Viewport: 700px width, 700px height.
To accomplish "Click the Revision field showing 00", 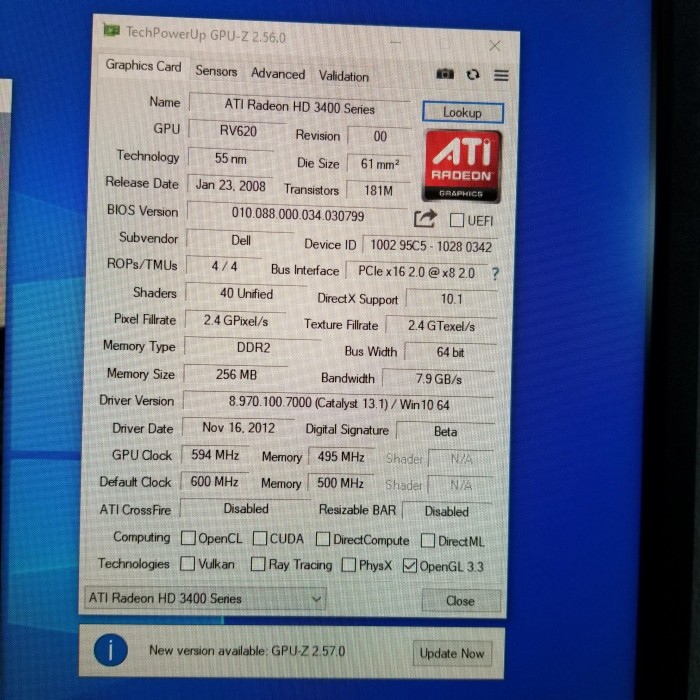I will 379,136.
